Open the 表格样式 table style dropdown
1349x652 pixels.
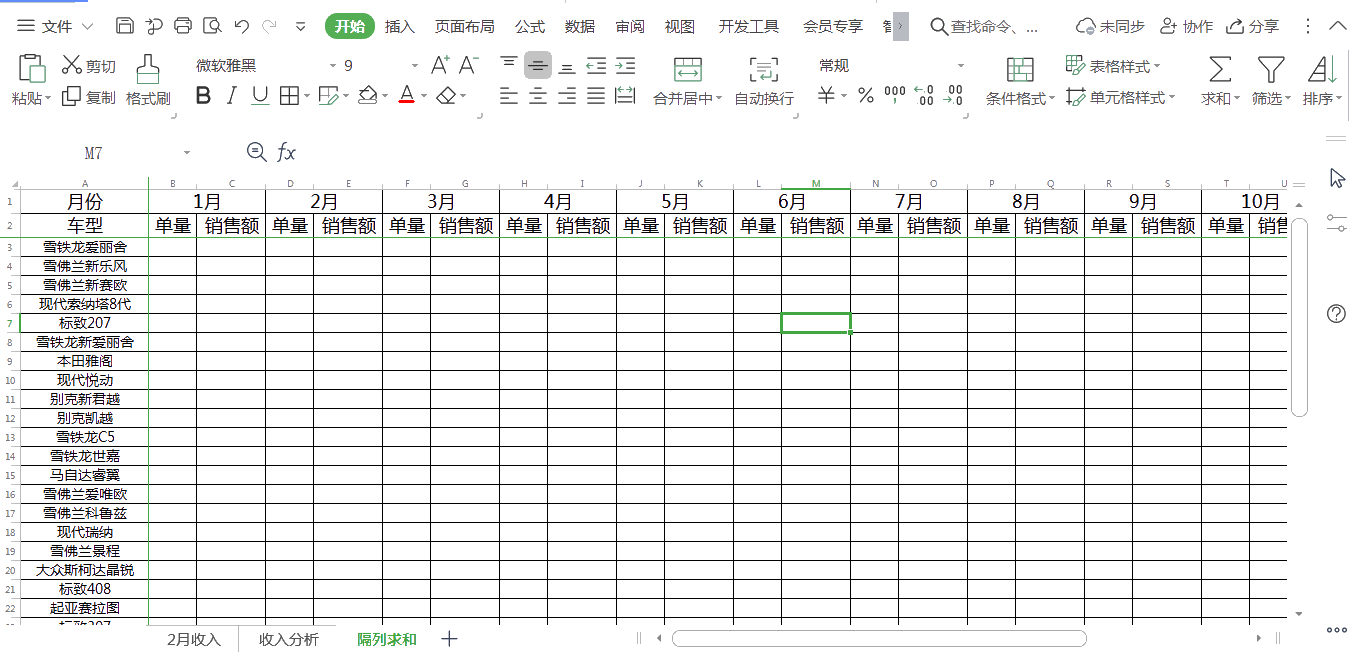[x=1104, y=64]
